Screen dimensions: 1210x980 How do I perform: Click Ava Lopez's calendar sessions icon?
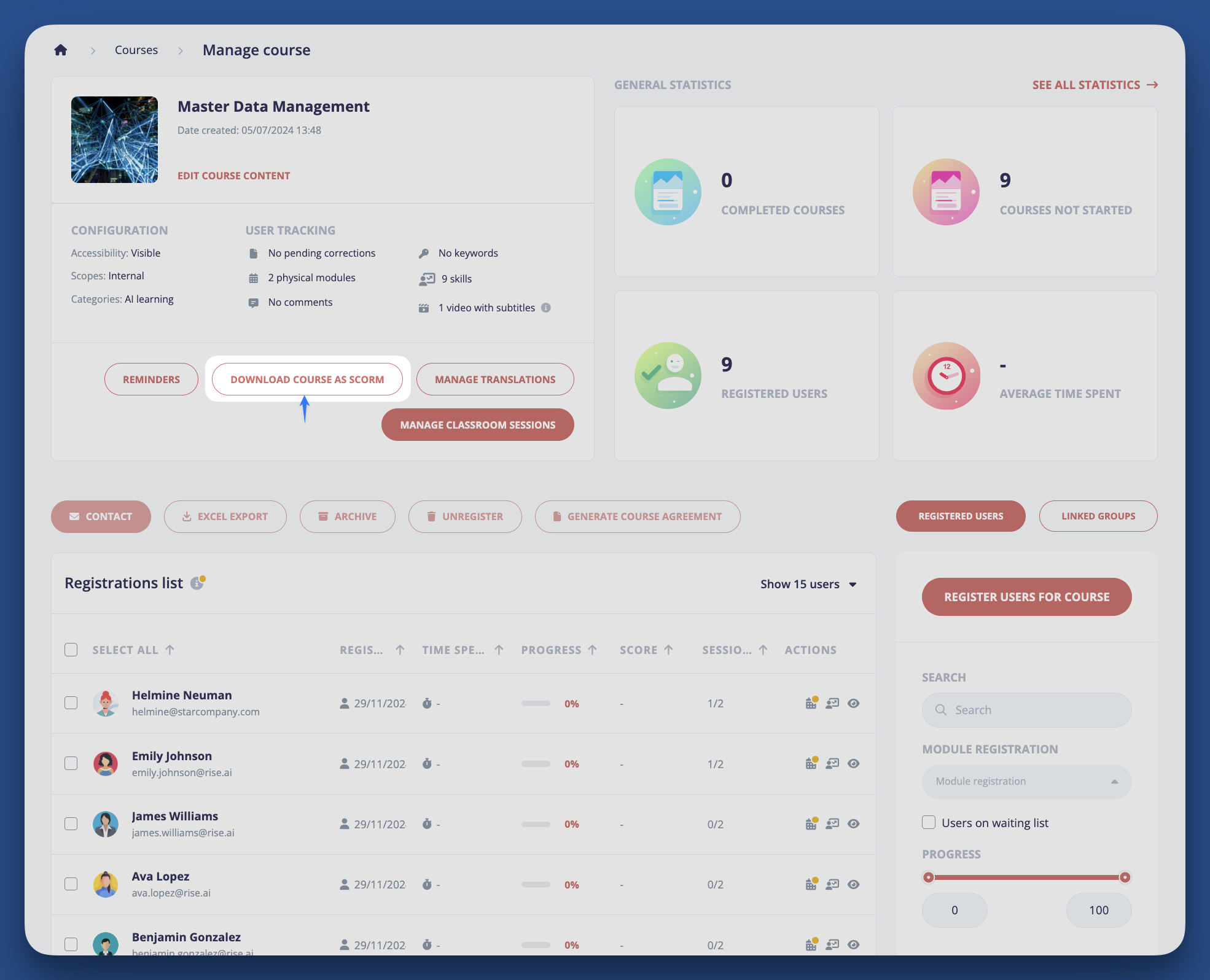click(x=811, y=884)
